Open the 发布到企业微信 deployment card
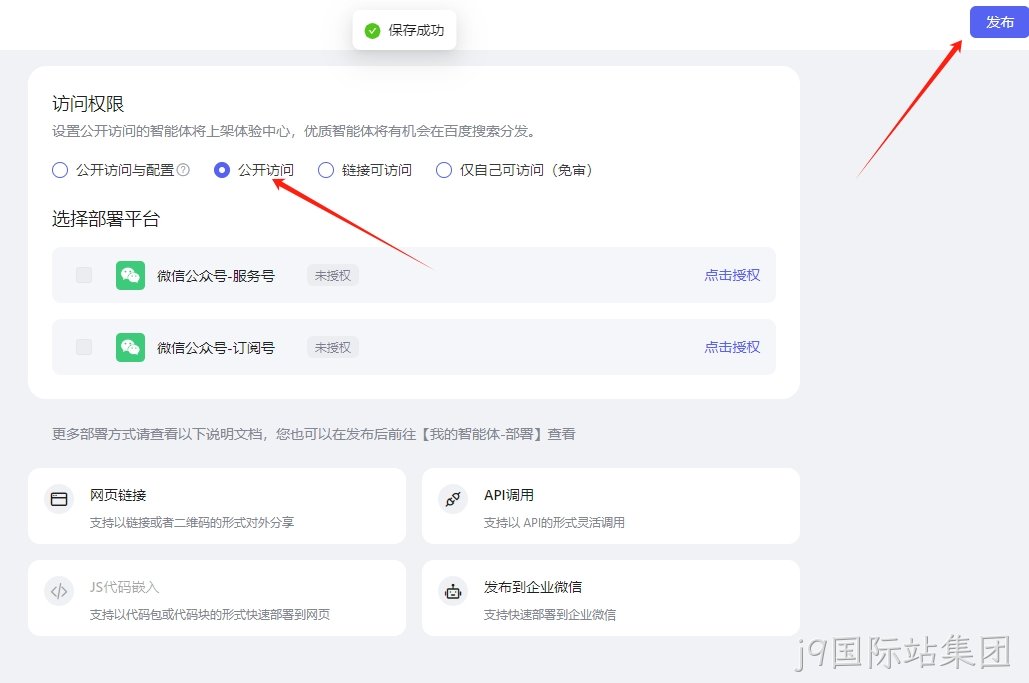 click(x=610, y=597)
